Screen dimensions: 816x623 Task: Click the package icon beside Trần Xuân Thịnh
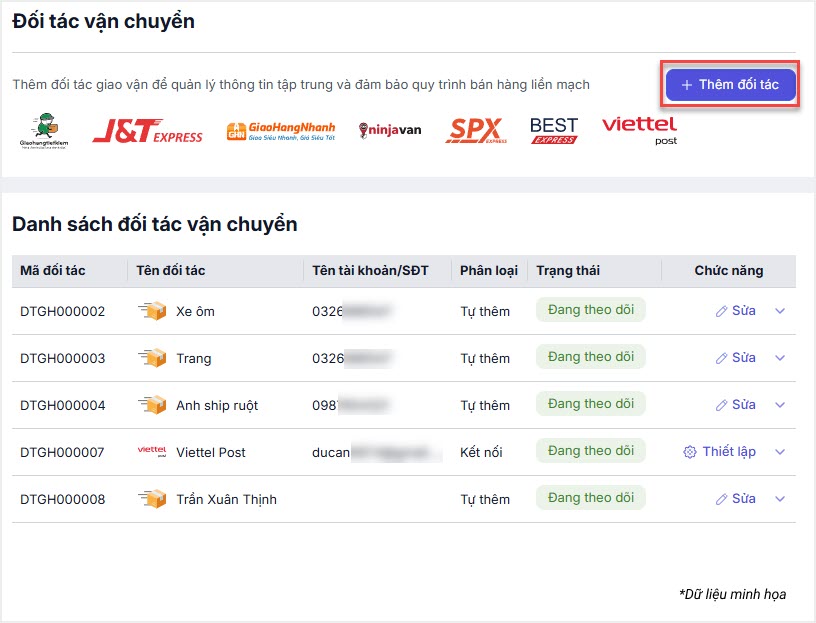point(152,499)
